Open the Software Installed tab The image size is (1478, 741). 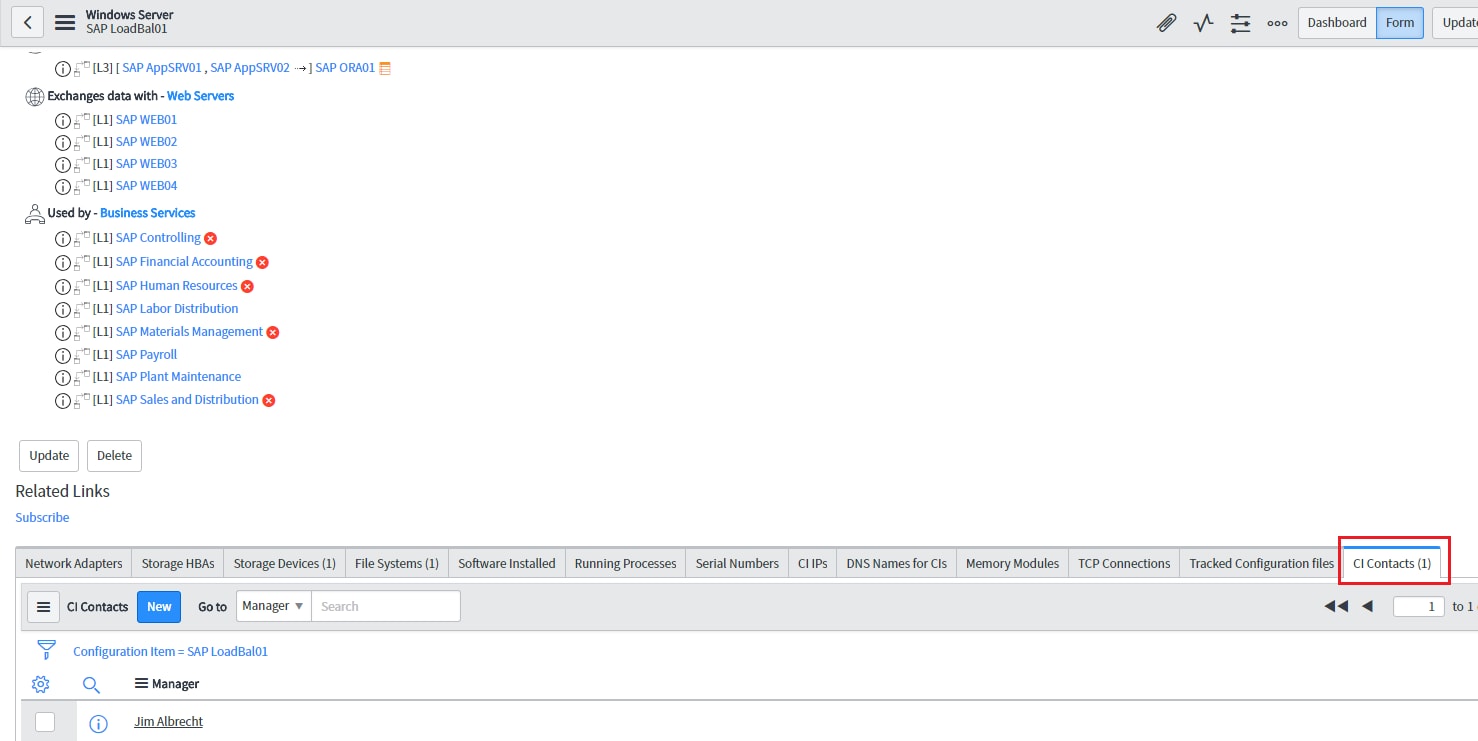pos(507,564)
